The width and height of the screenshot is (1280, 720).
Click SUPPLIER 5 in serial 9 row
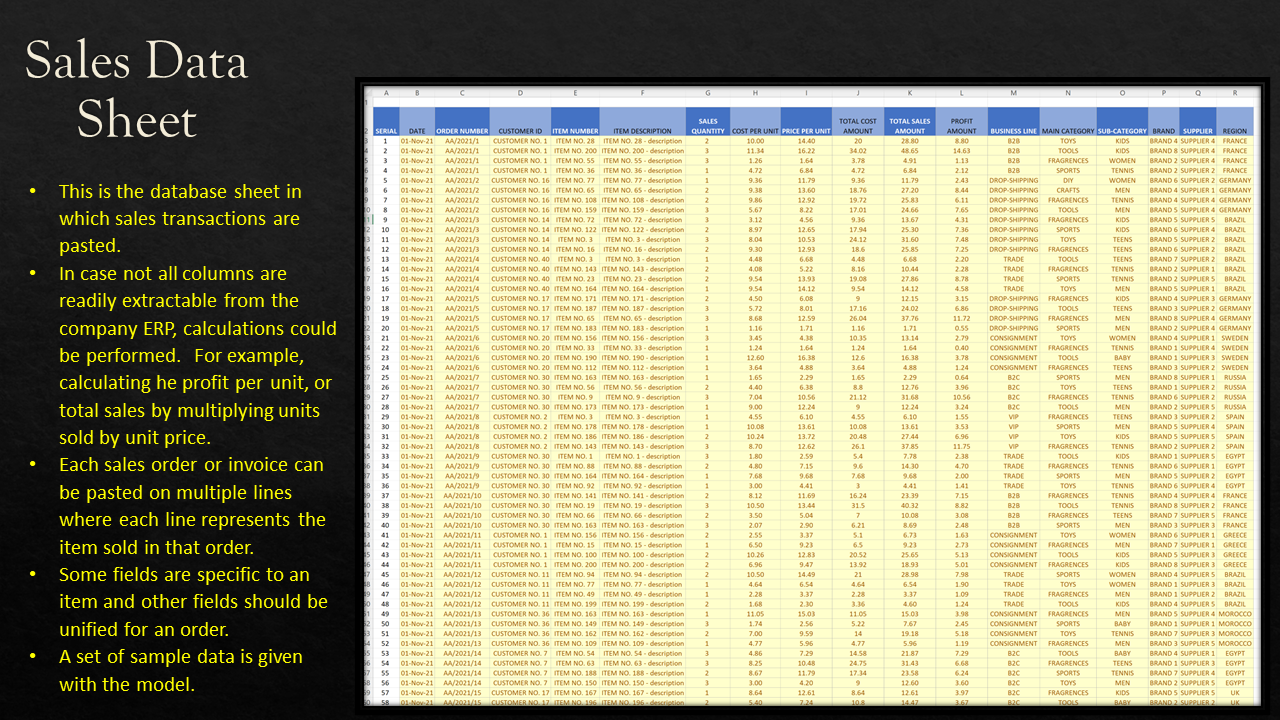pyautogui.click(x=1197, y=219)
